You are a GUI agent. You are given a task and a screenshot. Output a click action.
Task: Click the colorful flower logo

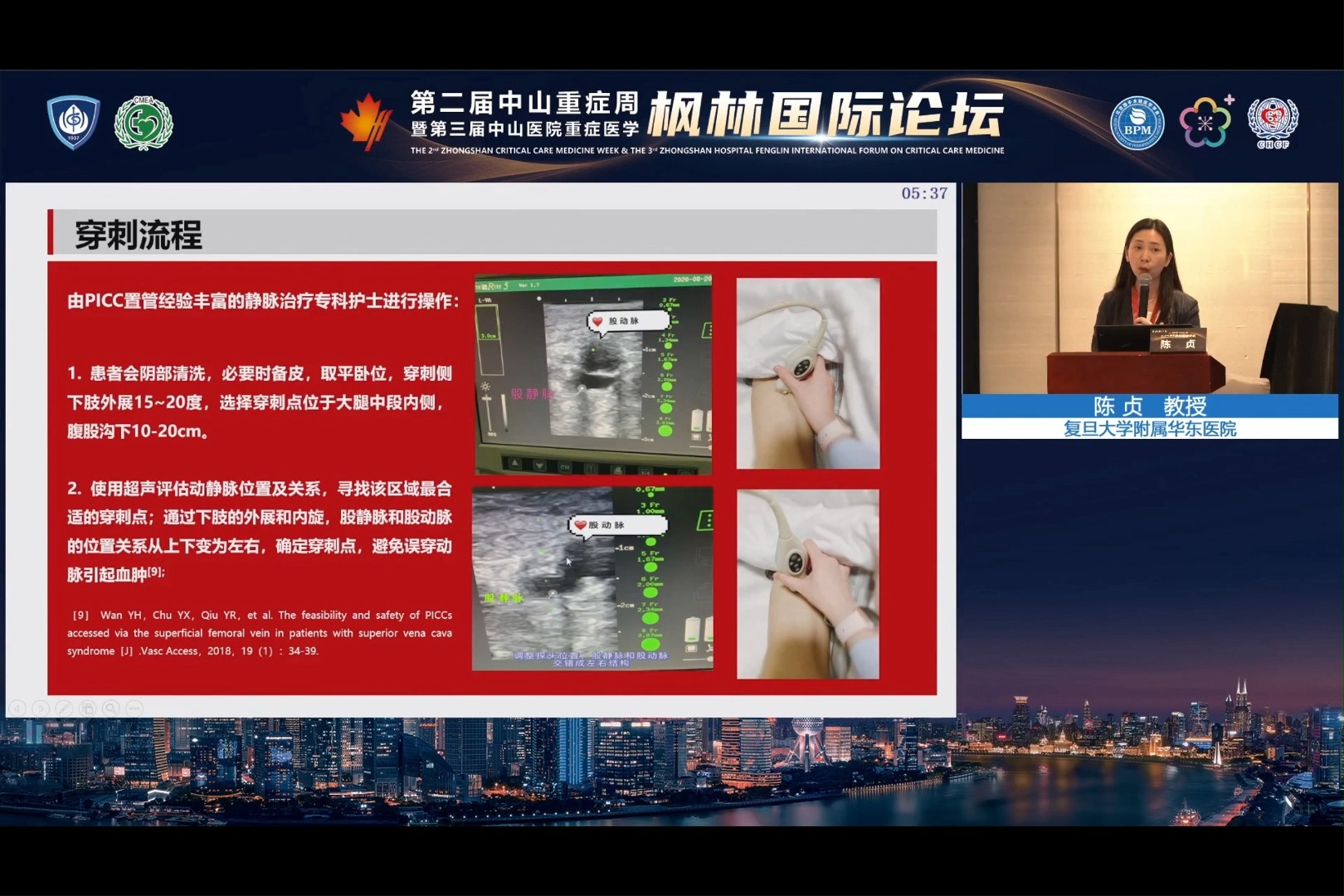point(1205,122)
